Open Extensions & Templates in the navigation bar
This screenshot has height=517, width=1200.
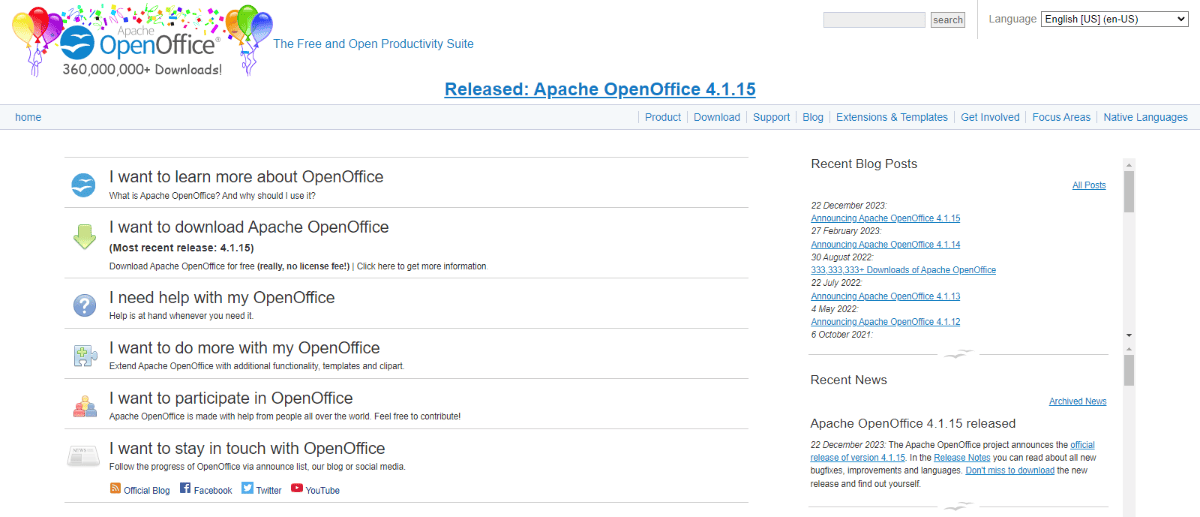point(891,117)
